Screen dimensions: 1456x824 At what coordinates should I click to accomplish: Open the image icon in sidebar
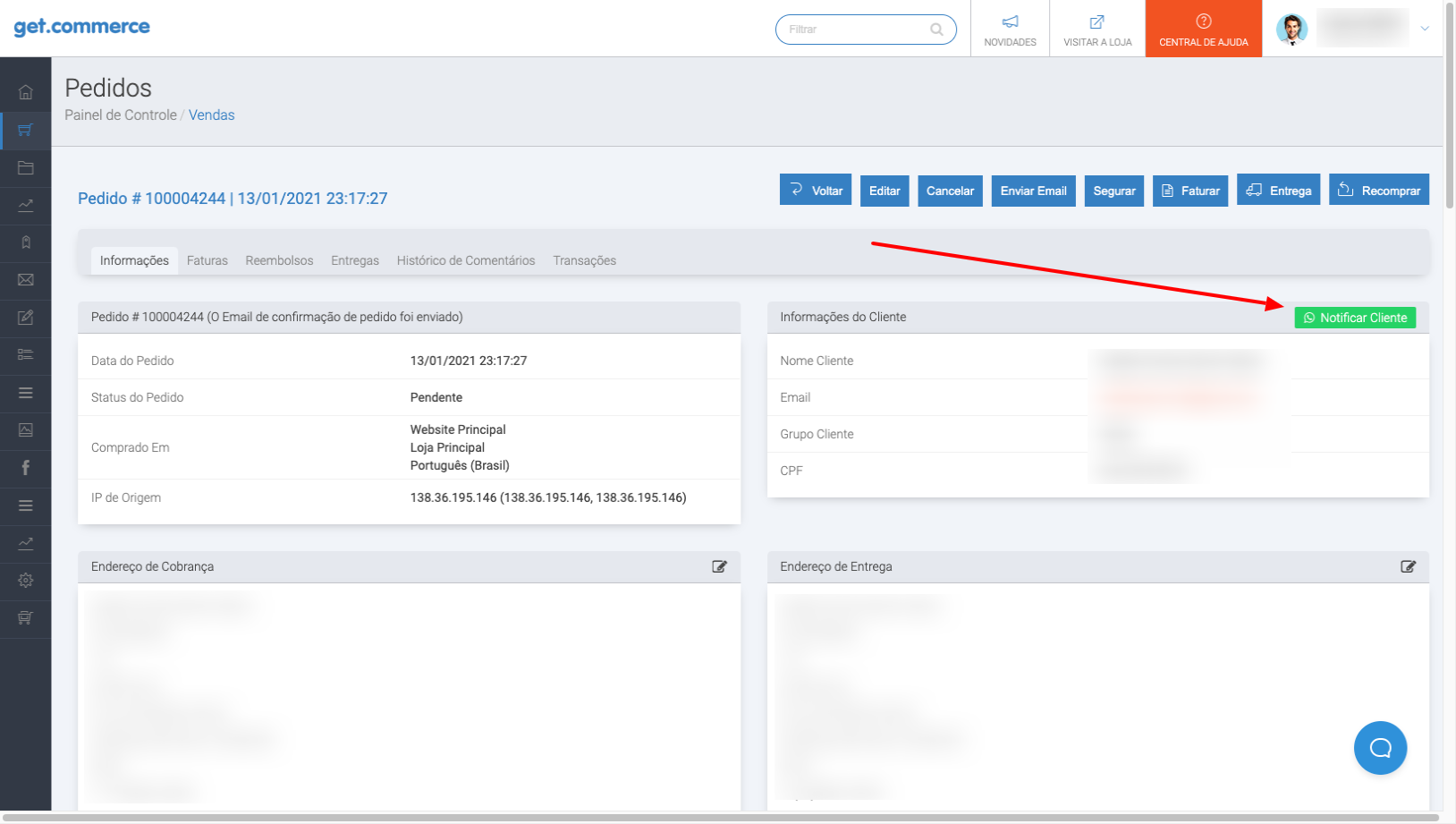(x=25, y=430)
